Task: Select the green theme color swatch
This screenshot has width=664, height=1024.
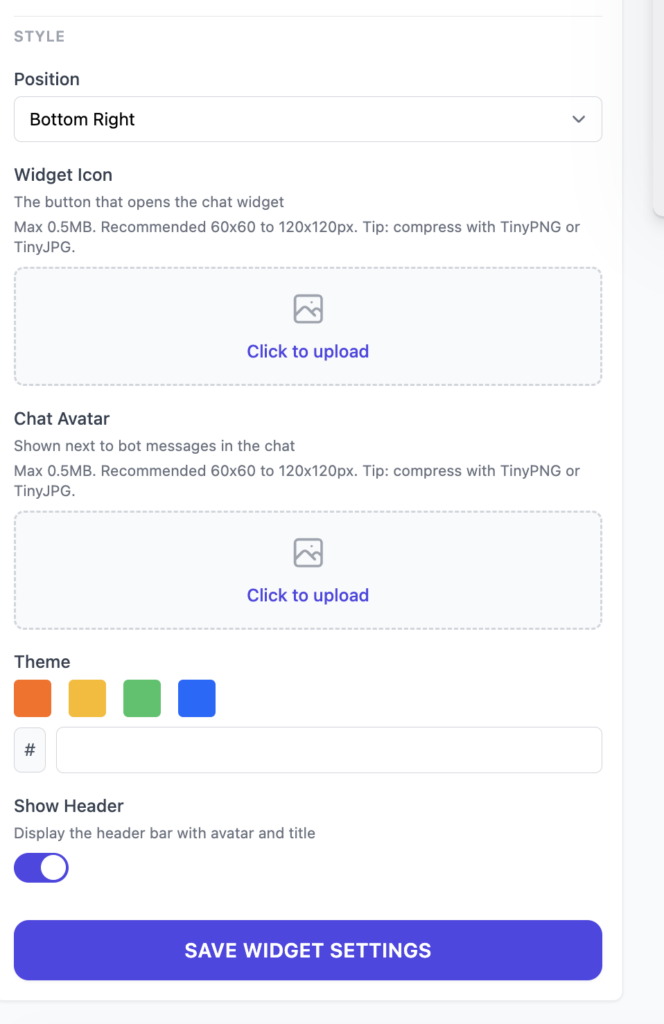Action: click(x=142, y=698)
